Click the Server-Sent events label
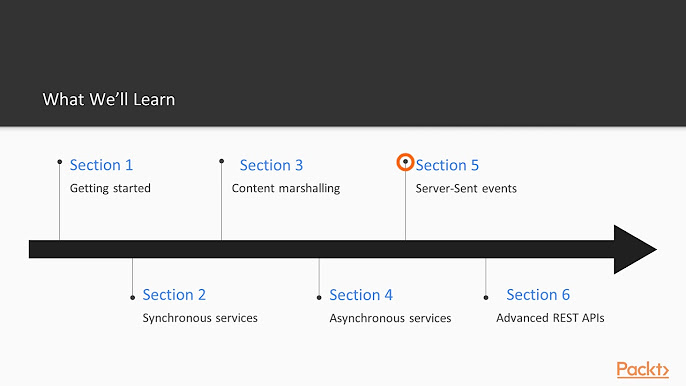This screenshot has height=386, width=686. (x=466, y=188)
